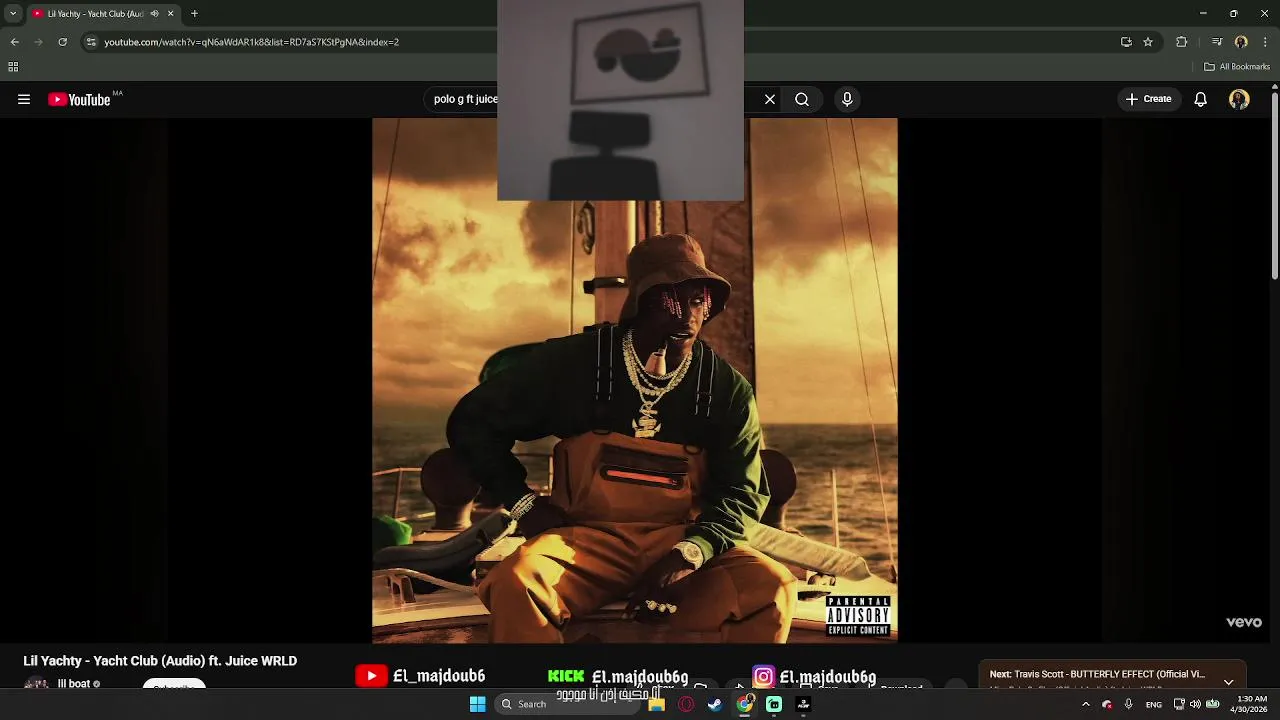This screenshot has width=1280, height=720.
Task: Open the YouTube account avatar menu
Action: [x=1239, y=99]
